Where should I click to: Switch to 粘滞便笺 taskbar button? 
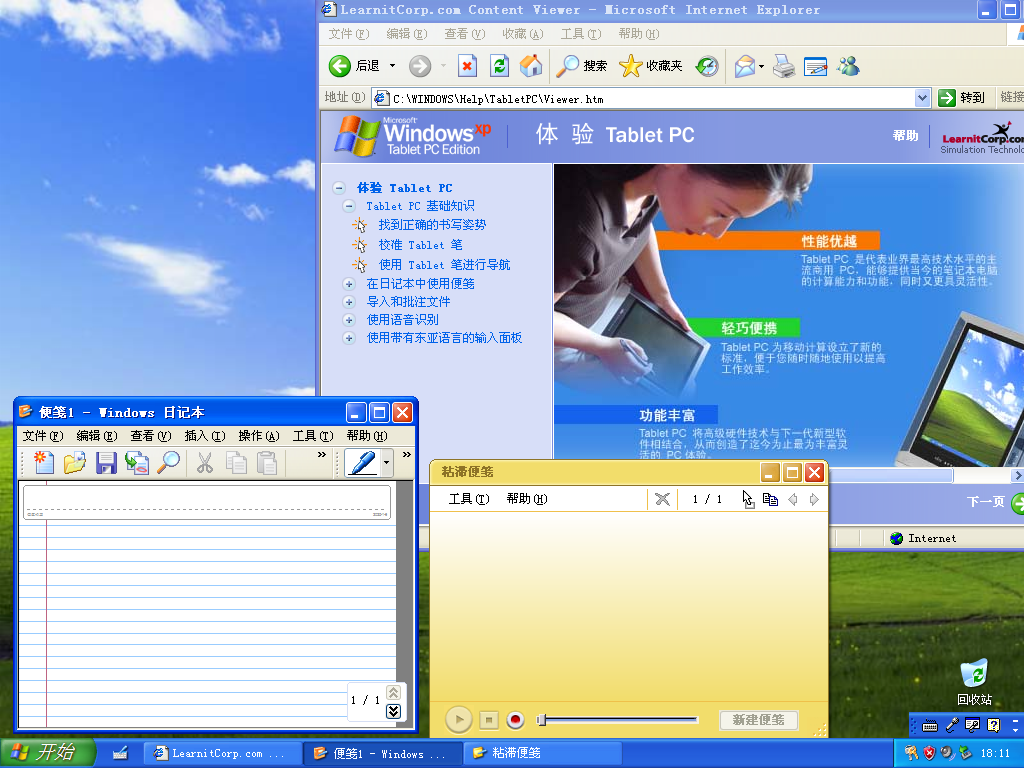click(x=542, y=753)
